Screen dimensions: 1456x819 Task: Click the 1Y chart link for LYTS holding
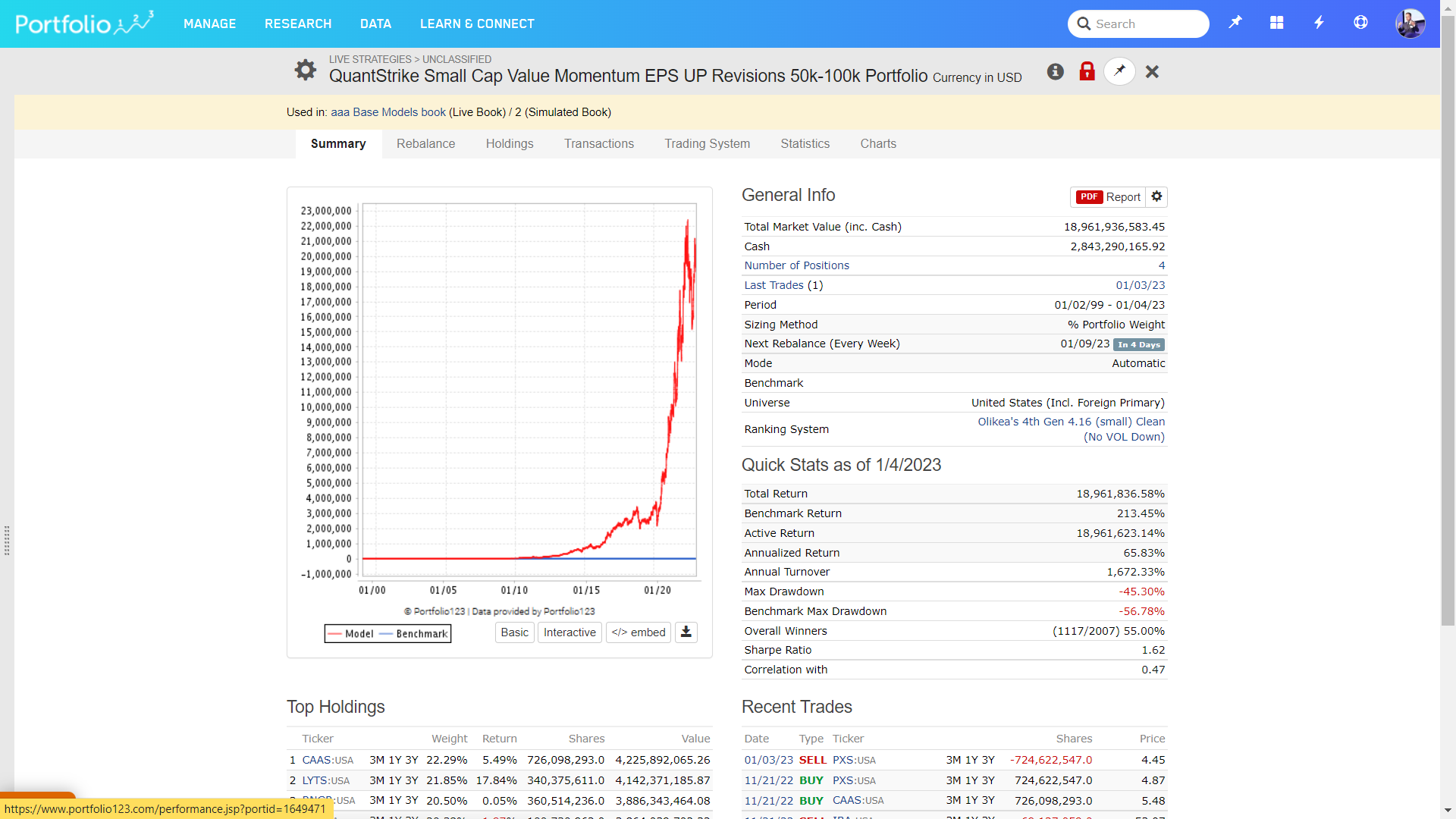pyautogui.click(x=395, y=780)
